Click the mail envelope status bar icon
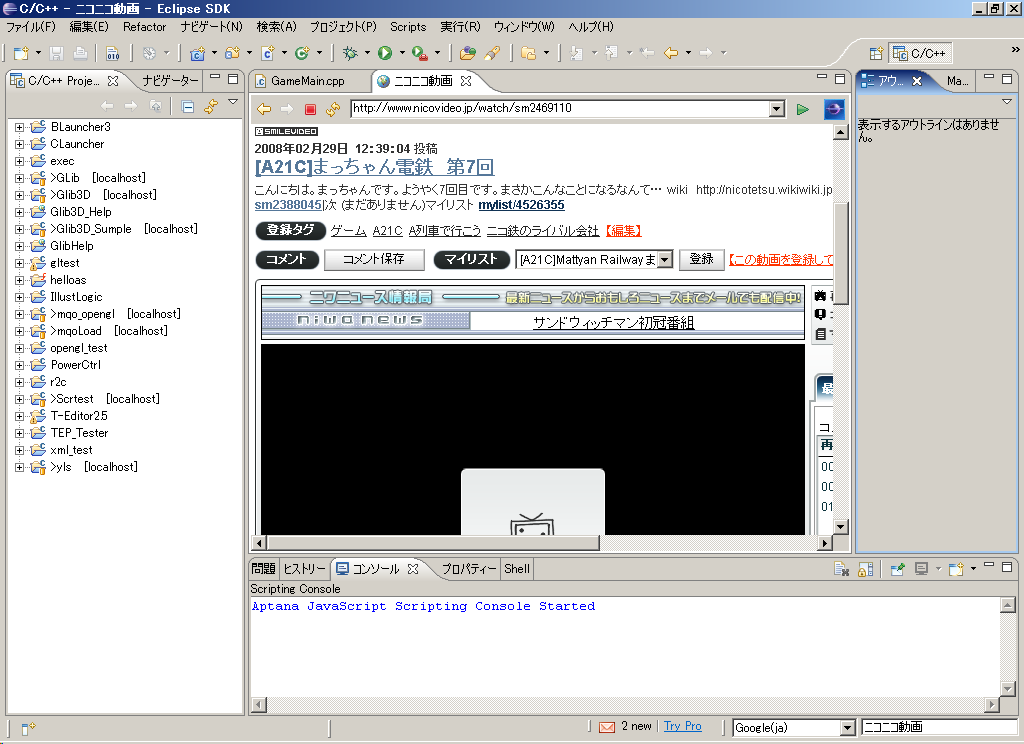1024x744 pixels. 607,727
